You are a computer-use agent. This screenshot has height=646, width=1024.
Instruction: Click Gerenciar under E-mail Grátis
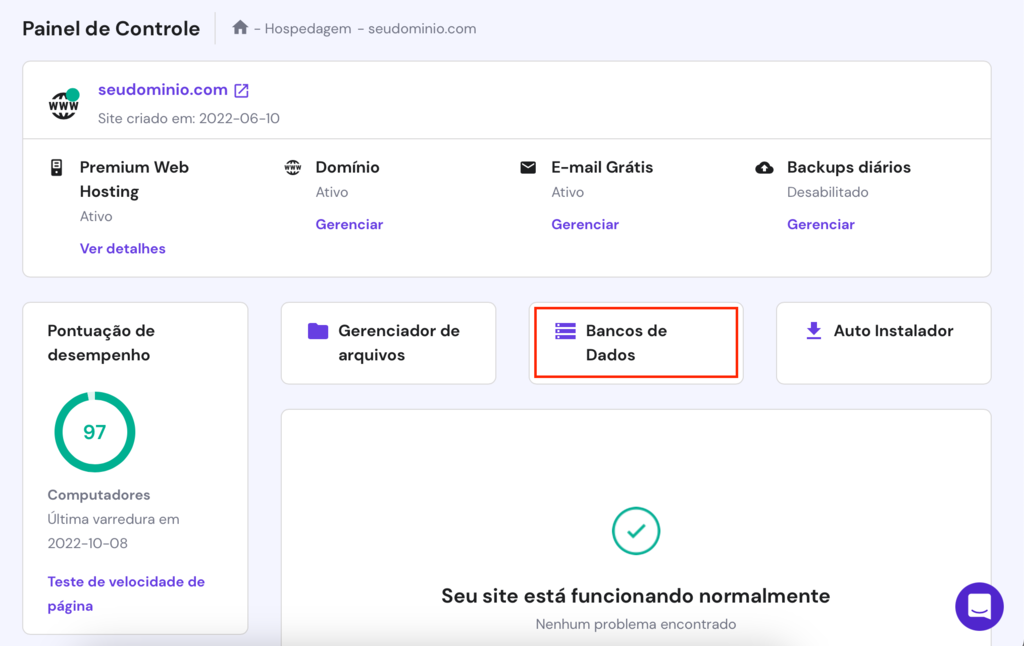coord(585,224)
